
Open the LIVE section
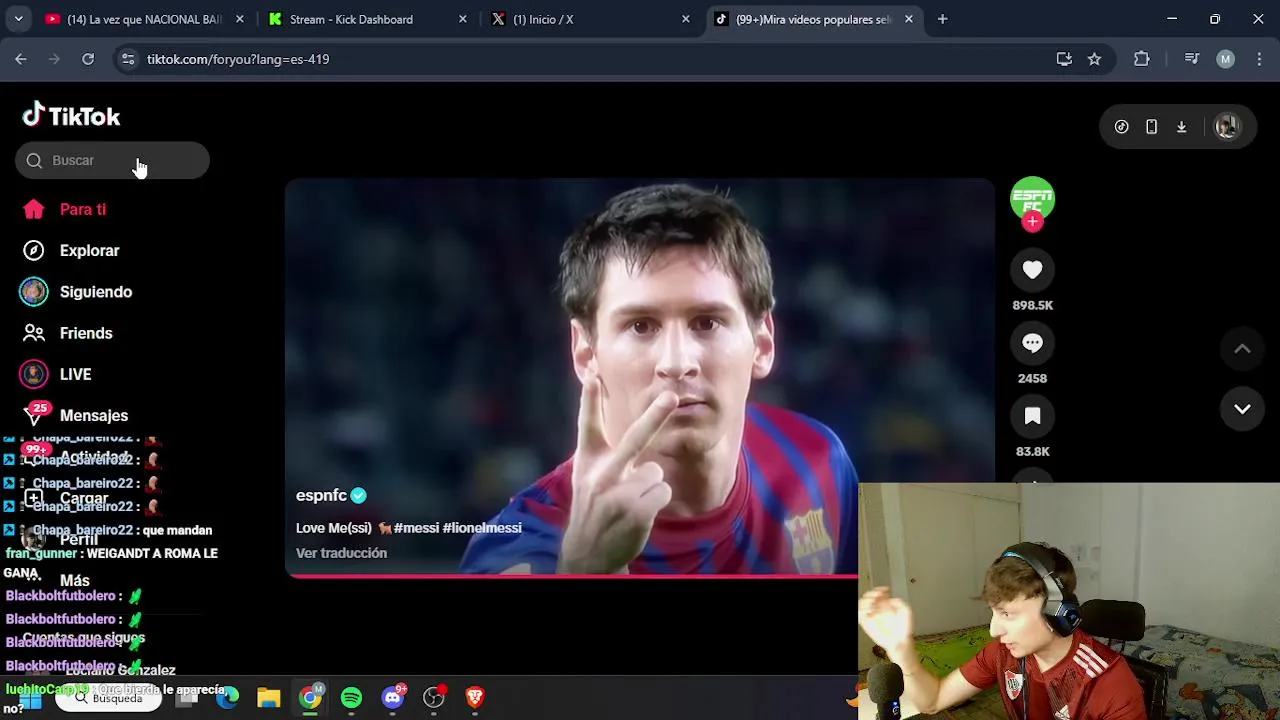click(x=56, y=374)
